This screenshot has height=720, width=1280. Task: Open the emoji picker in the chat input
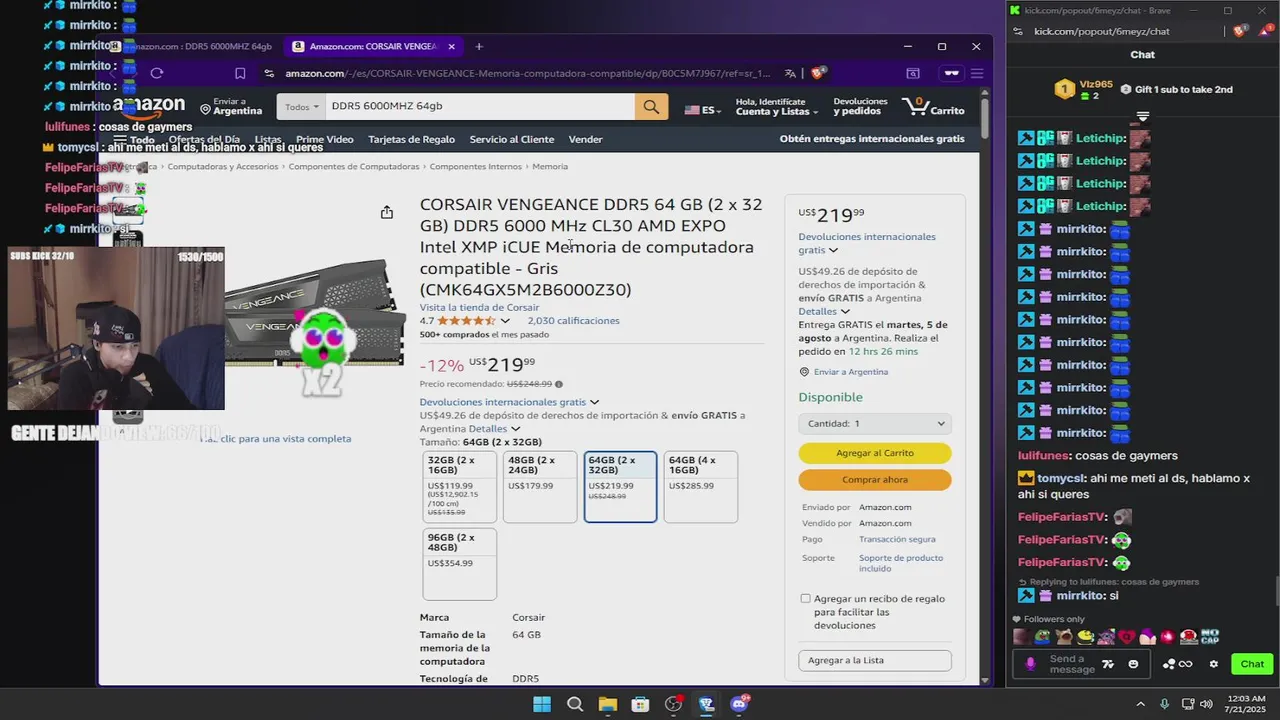click(x=1133, y=664)
